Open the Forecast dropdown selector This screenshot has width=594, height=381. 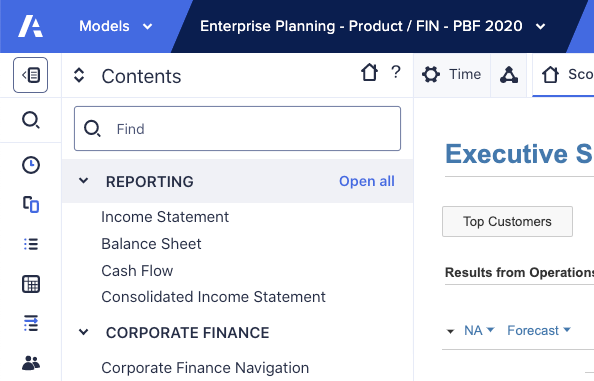click(x=539, y=330)
